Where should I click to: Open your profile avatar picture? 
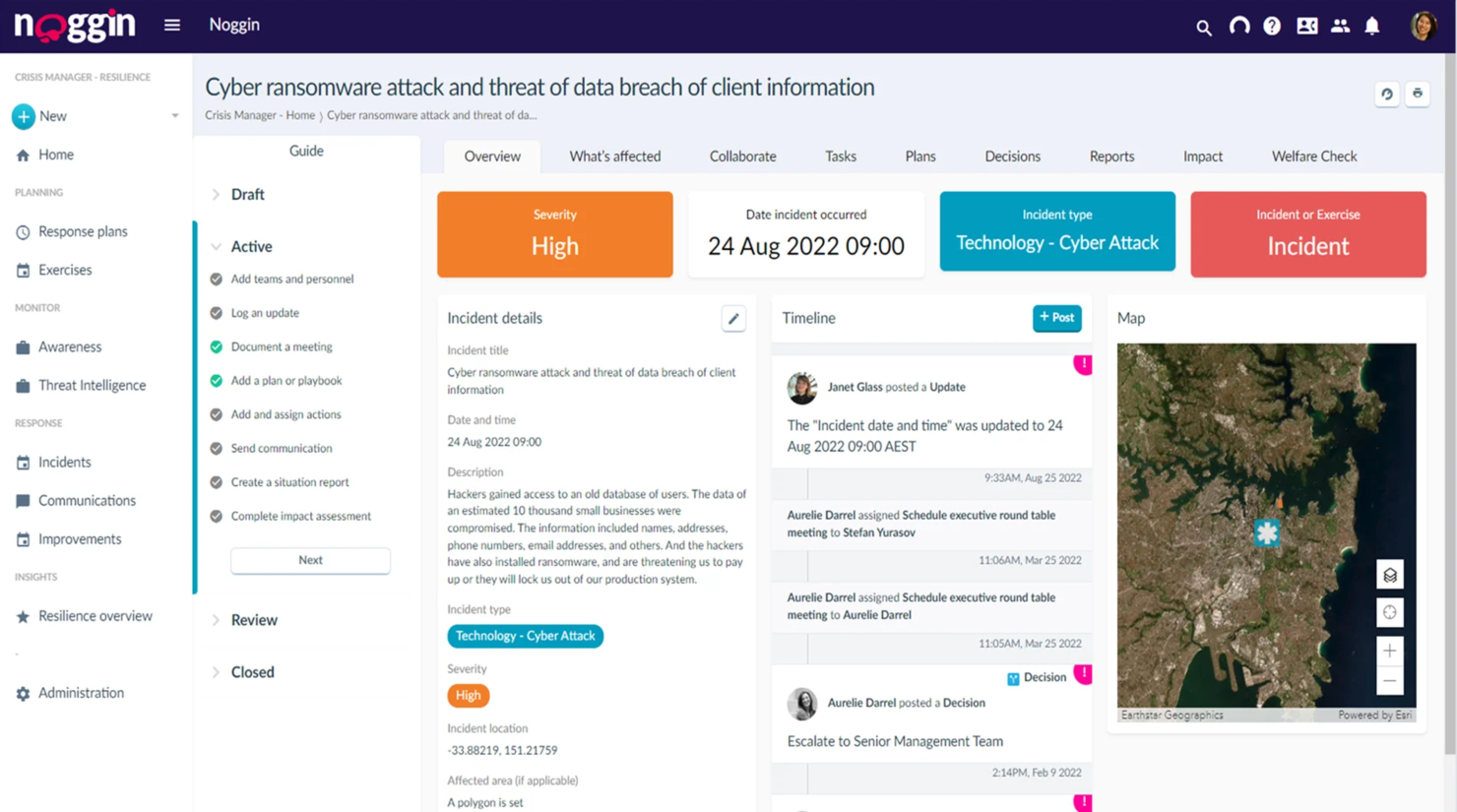[x=1425, y=26]
